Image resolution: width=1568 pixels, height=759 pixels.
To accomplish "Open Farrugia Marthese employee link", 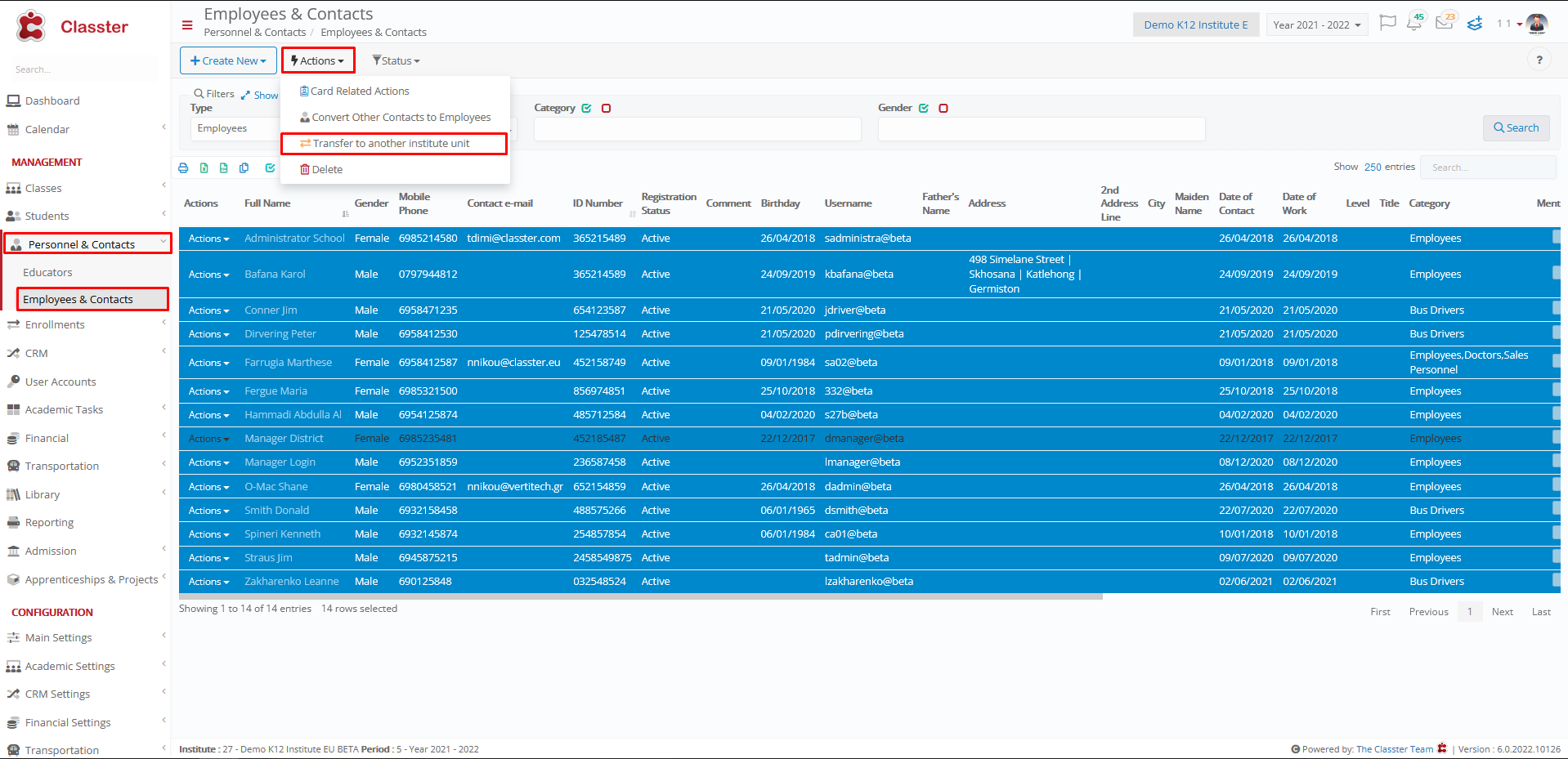I will point(288,362).
